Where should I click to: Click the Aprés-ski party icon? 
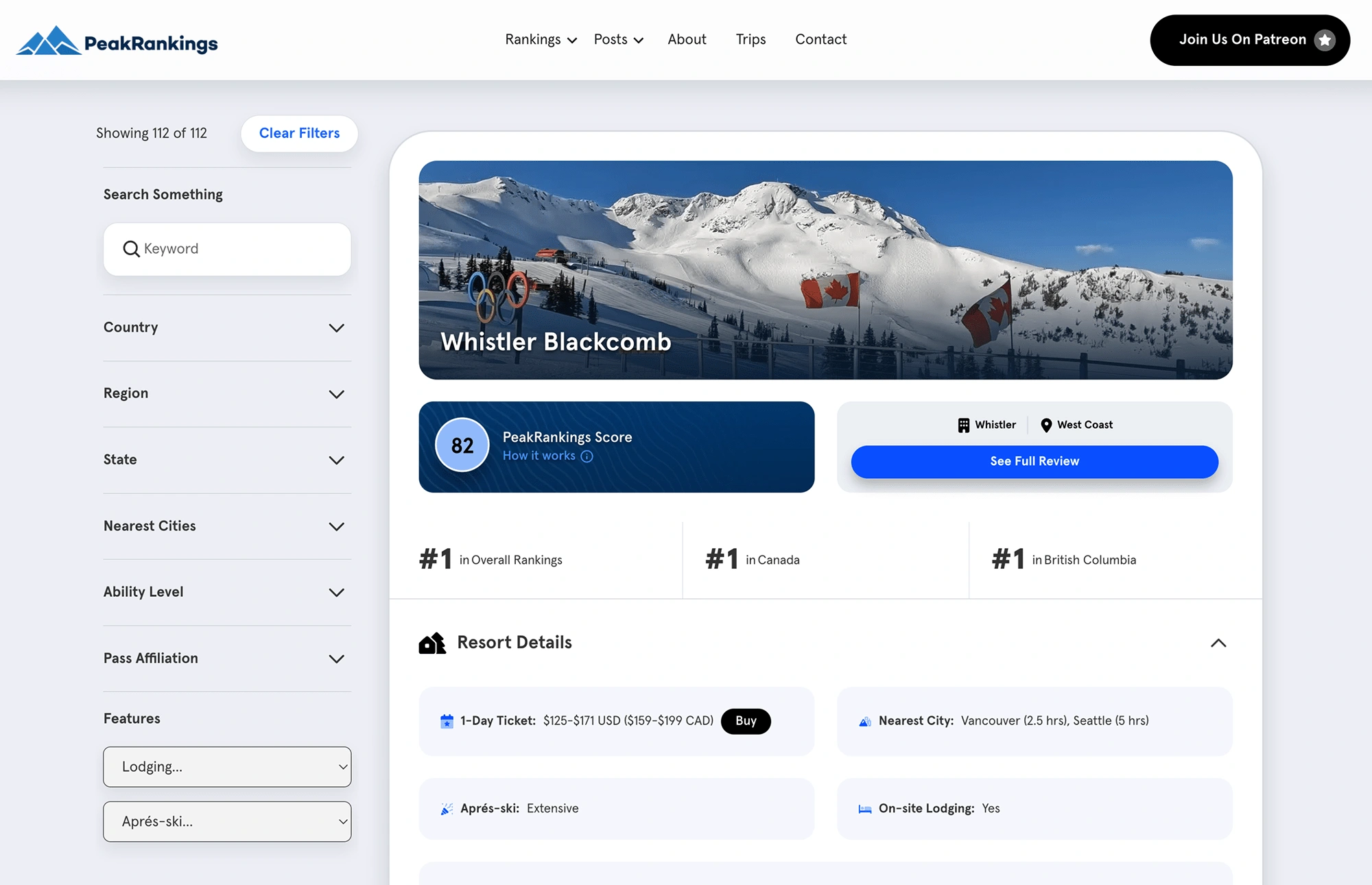[447, 809]
